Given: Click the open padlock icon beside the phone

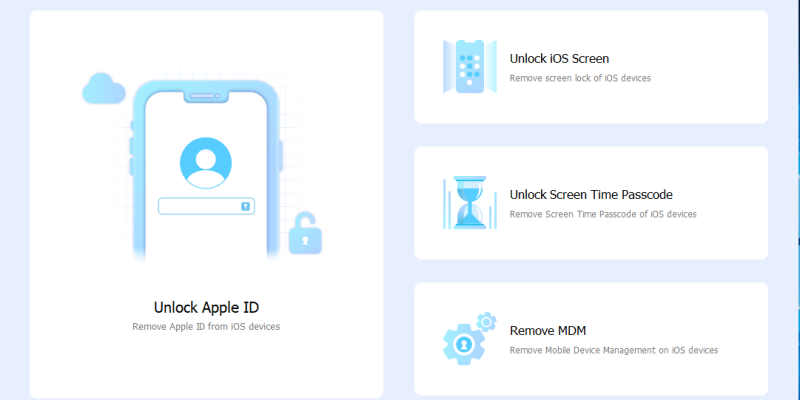Looking at the screenshot, I should click(x=305, y=233).
